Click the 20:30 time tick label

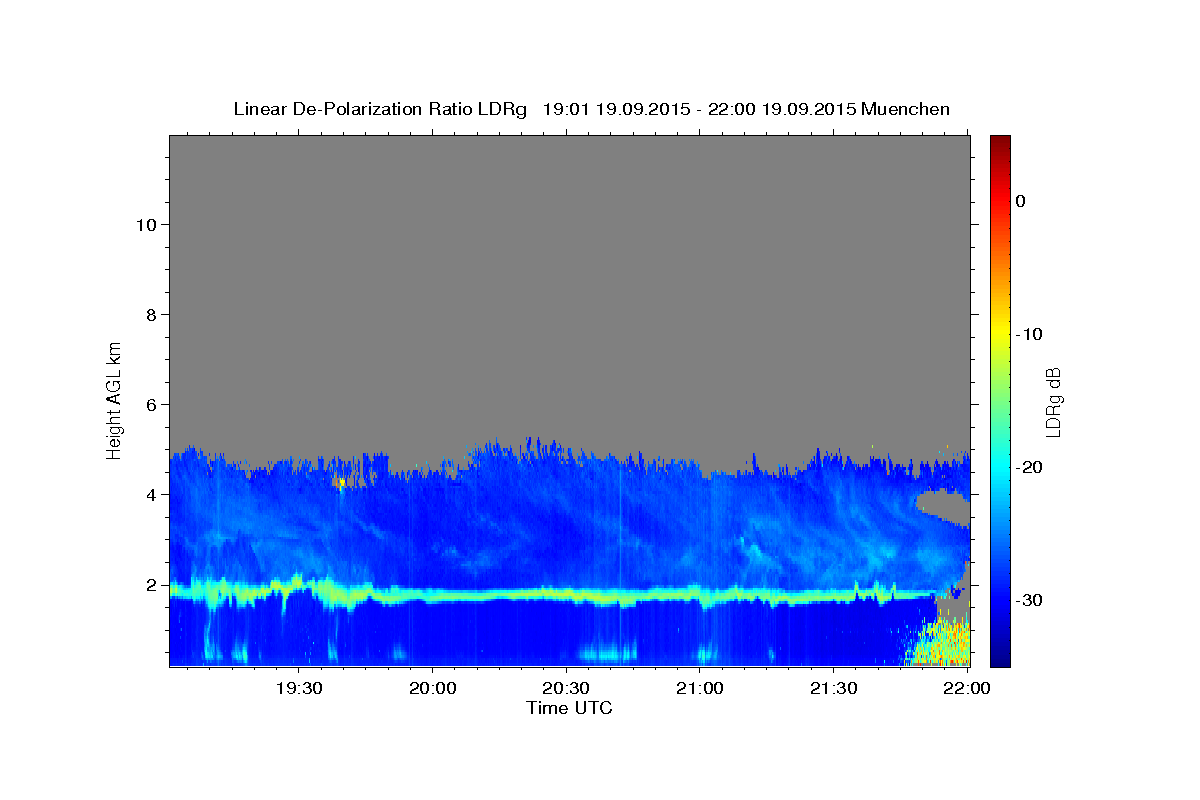click(x=567, y=688)
